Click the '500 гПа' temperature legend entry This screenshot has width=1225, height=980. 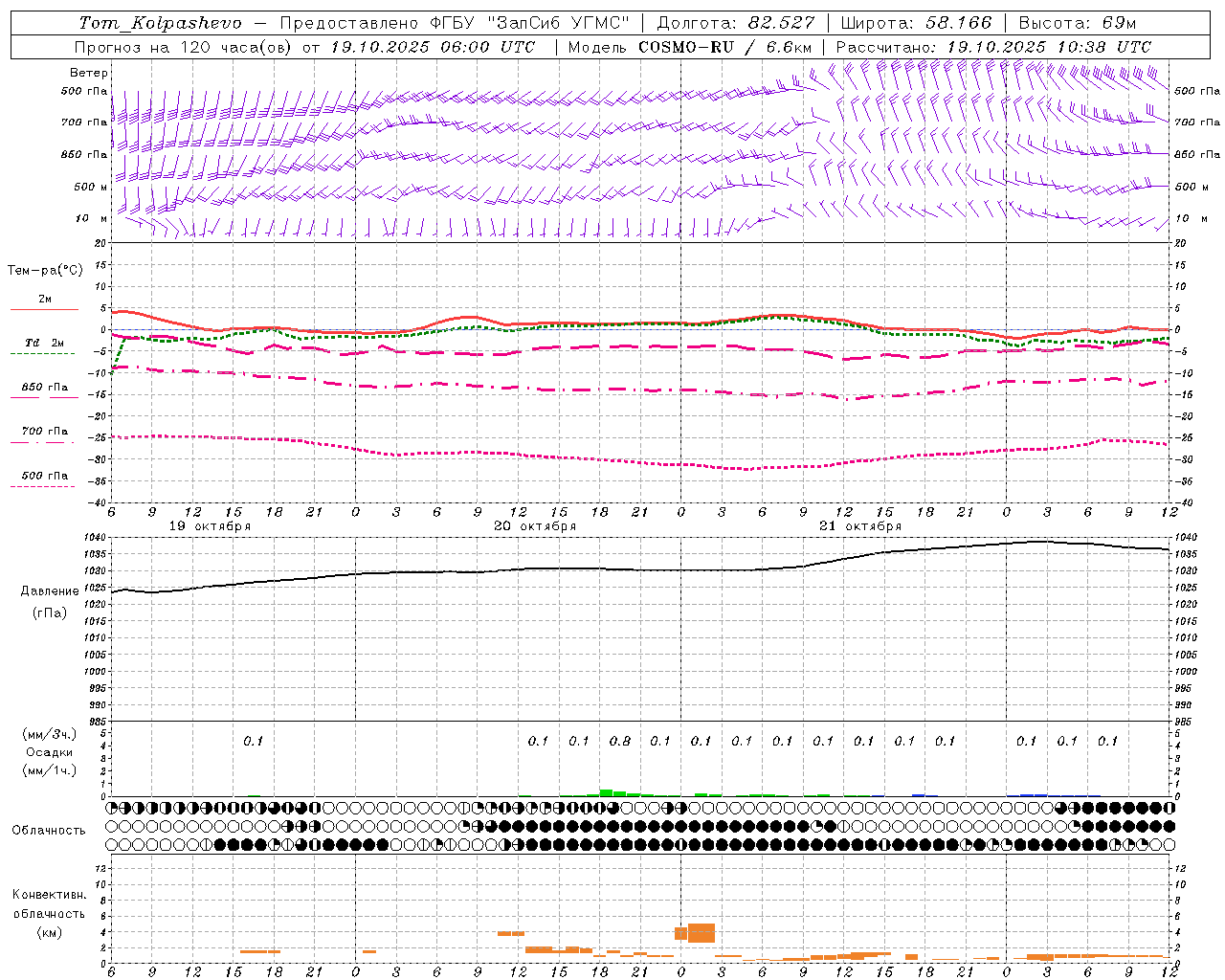pos(45,476)
